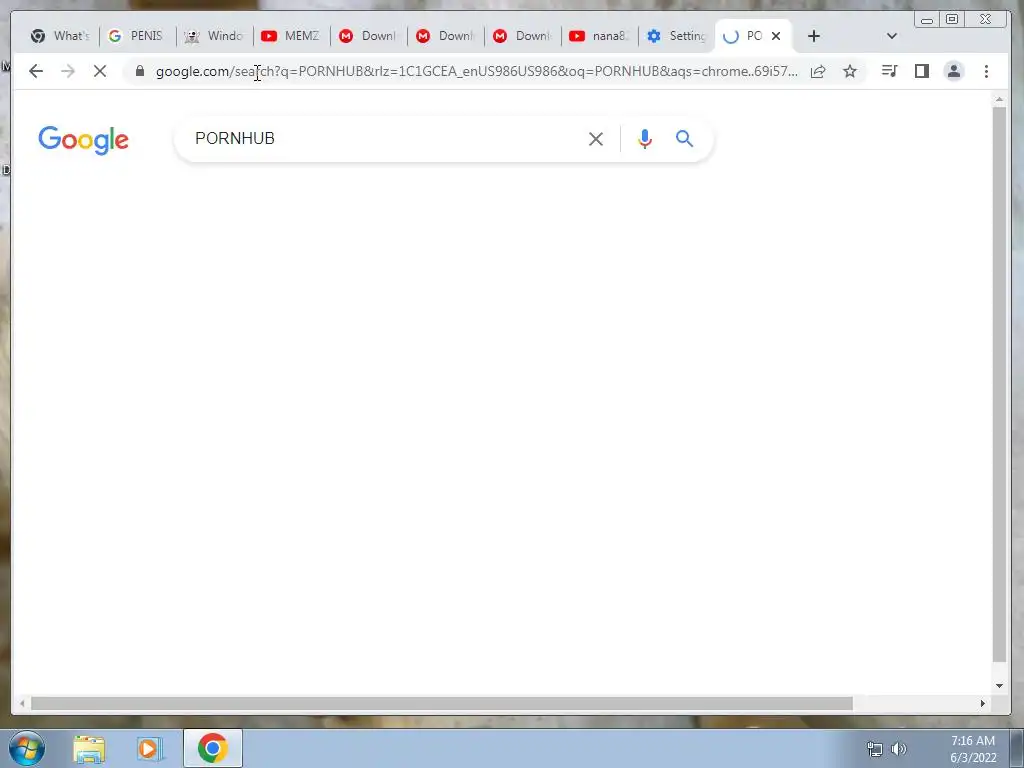Click the scroll right arrow
Viewport: 1024px width, 768px height.
pyautogui.click(x=983, y=703)
